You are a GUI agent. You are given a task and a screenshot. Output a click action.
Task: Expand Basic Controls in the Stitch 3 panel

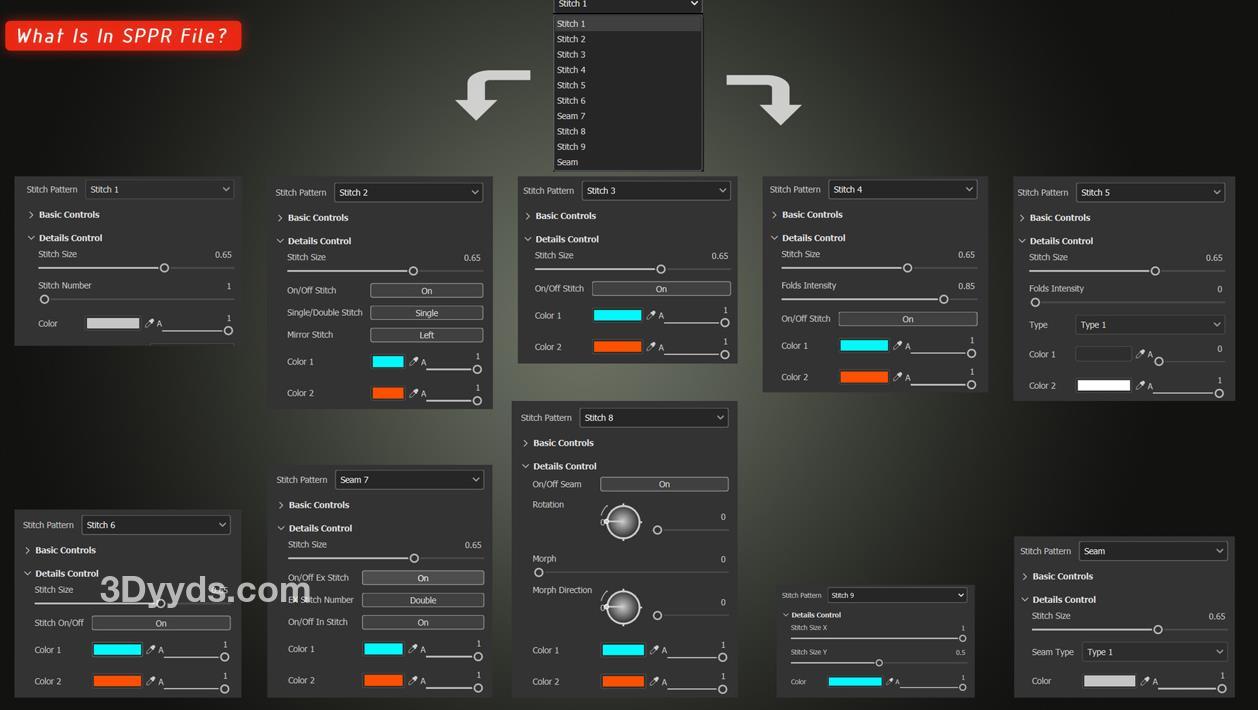click(565, 216)
